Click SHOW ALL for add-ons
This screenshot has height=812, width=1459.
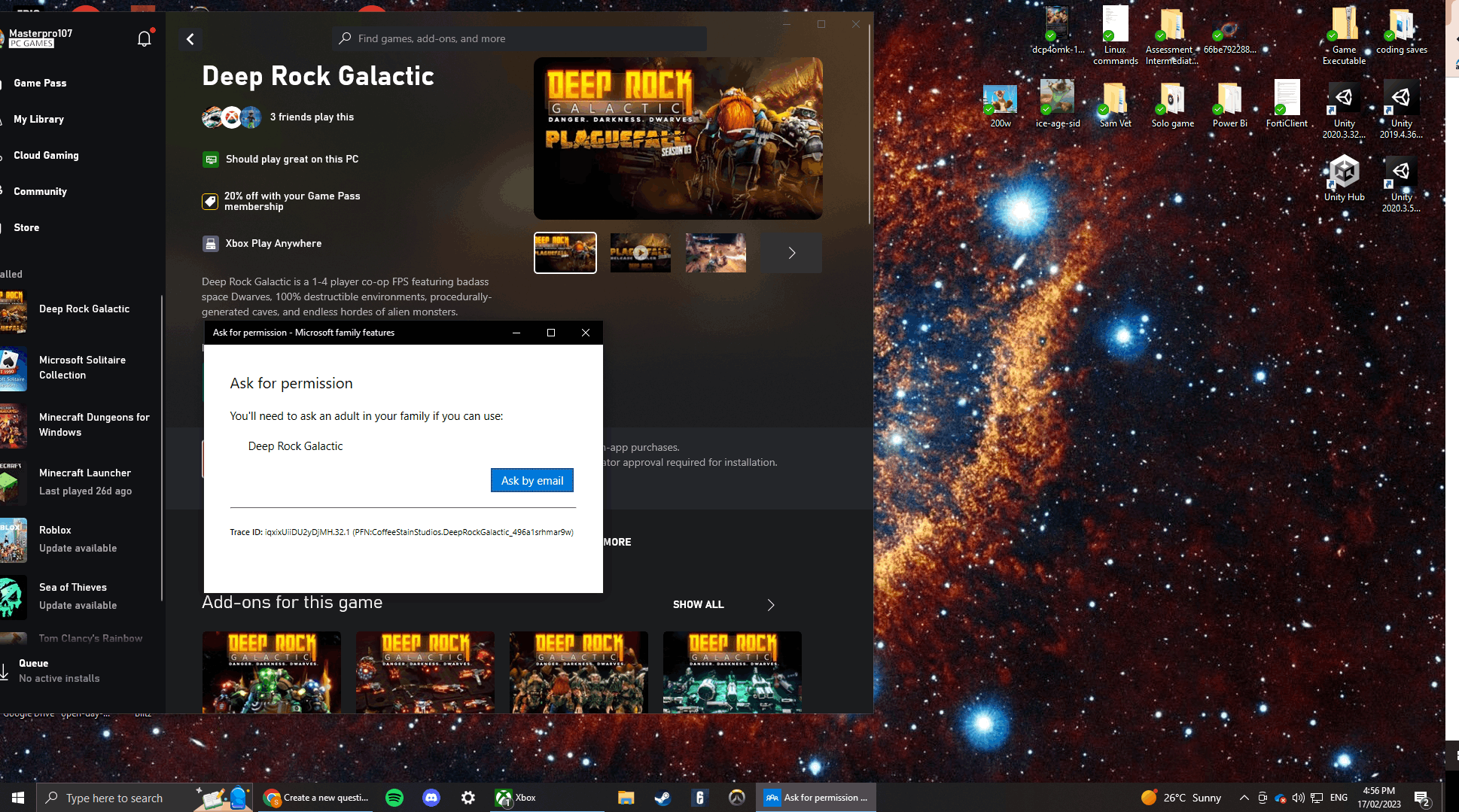pos(699,604)
